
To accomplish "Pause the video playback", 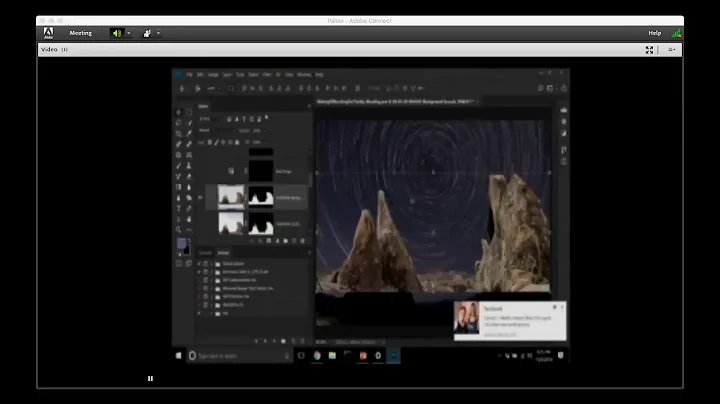I will pyautogui.click(x=150, y=378).
